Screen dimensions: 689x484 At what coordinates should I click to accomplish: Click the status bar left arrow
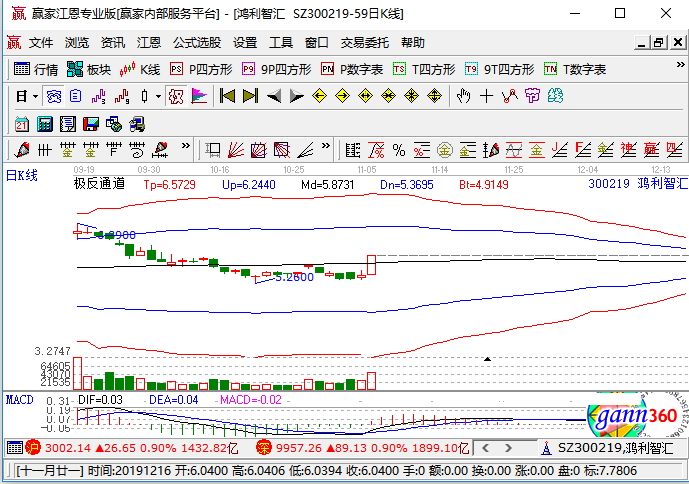click(x=486, y=448)
